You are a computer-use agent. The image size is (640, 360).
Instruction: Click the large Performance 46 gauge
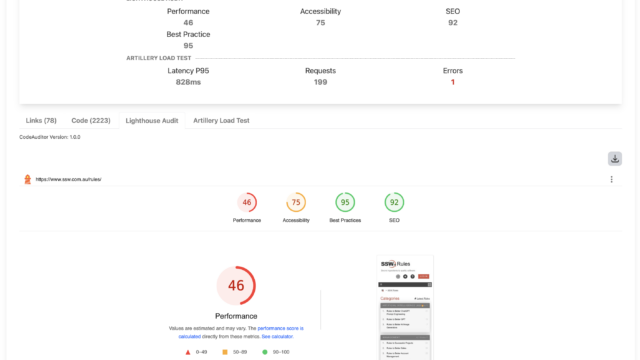click(236, 286)
